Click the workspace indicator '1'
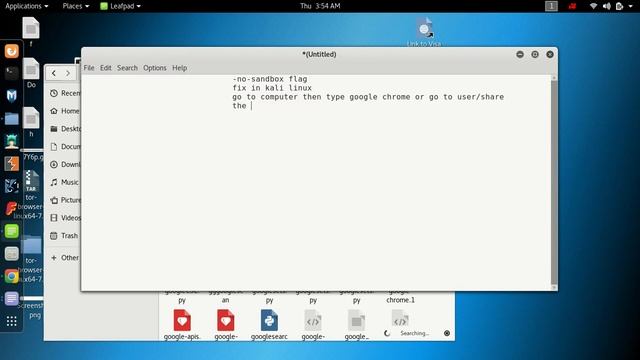The width and height of the screenshot is (640, 360). (x=551, y=6)
